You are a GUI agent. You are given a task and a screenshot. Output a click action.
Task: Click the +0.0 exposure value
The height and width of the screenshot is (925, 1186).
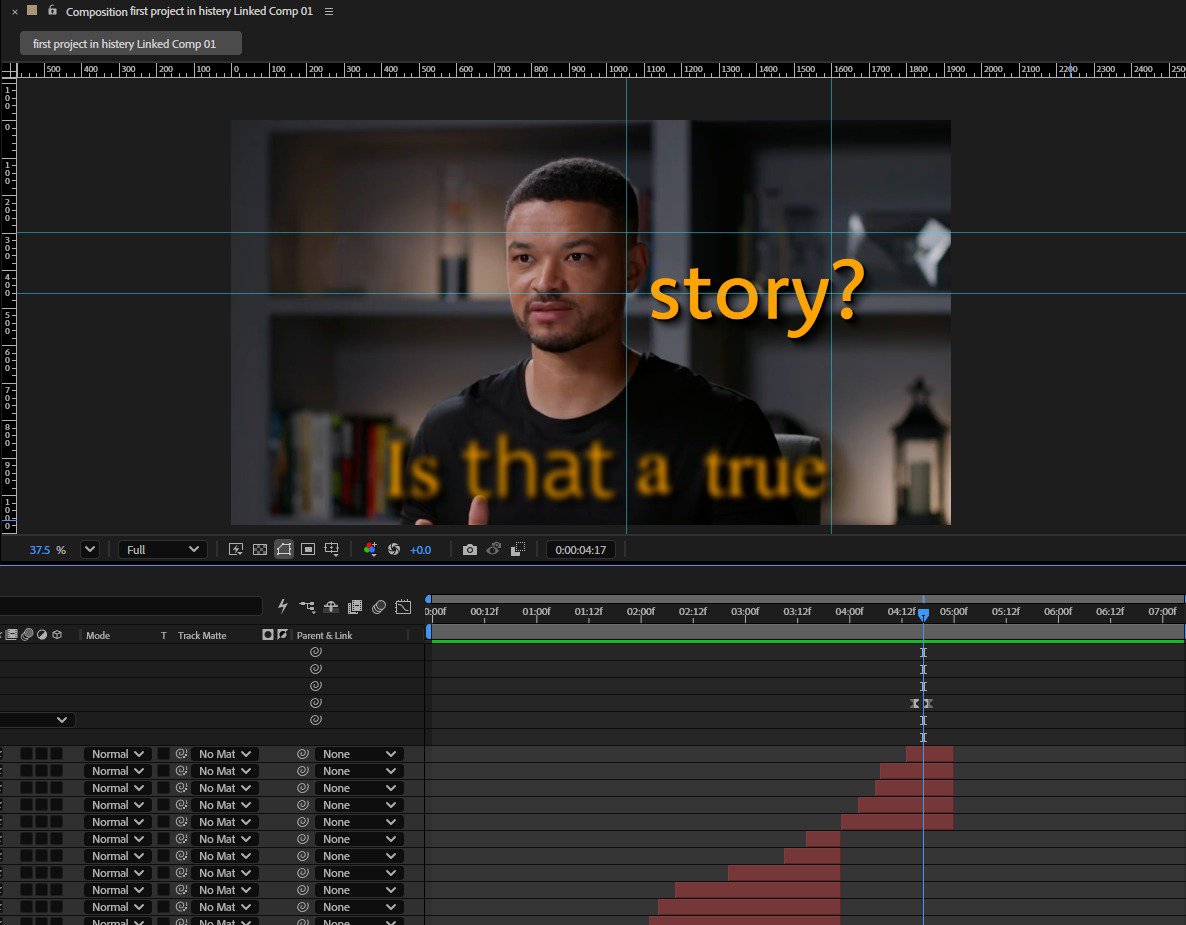coord(420,550)
